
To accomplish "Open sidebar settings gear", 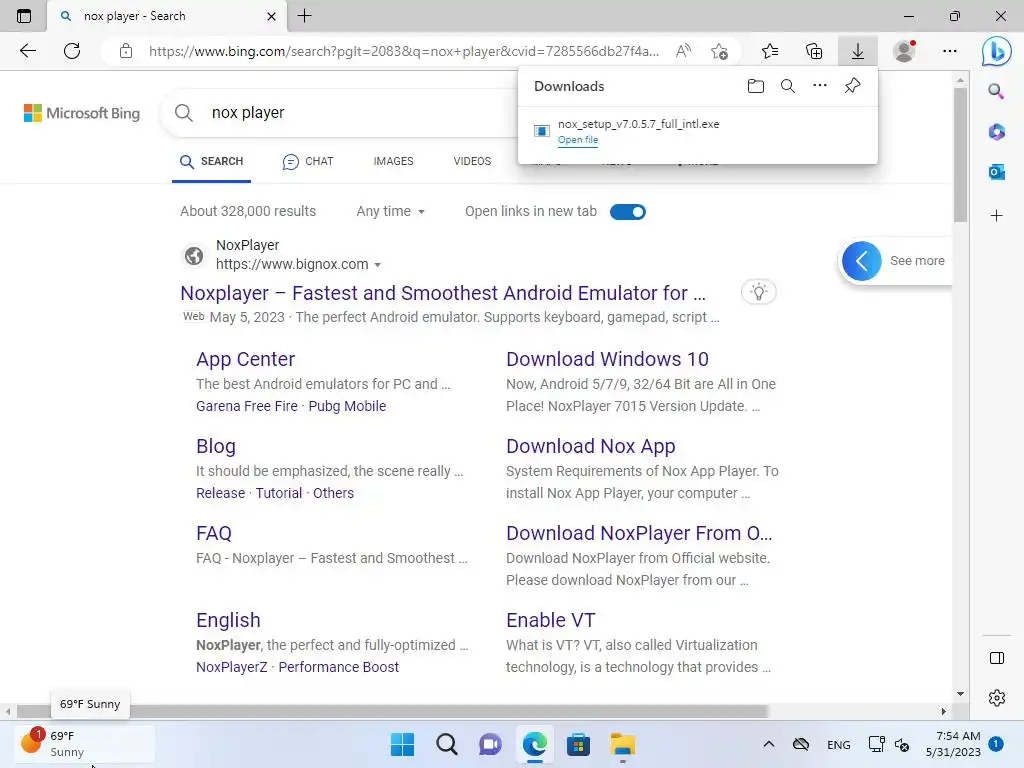I will (997, 698).
